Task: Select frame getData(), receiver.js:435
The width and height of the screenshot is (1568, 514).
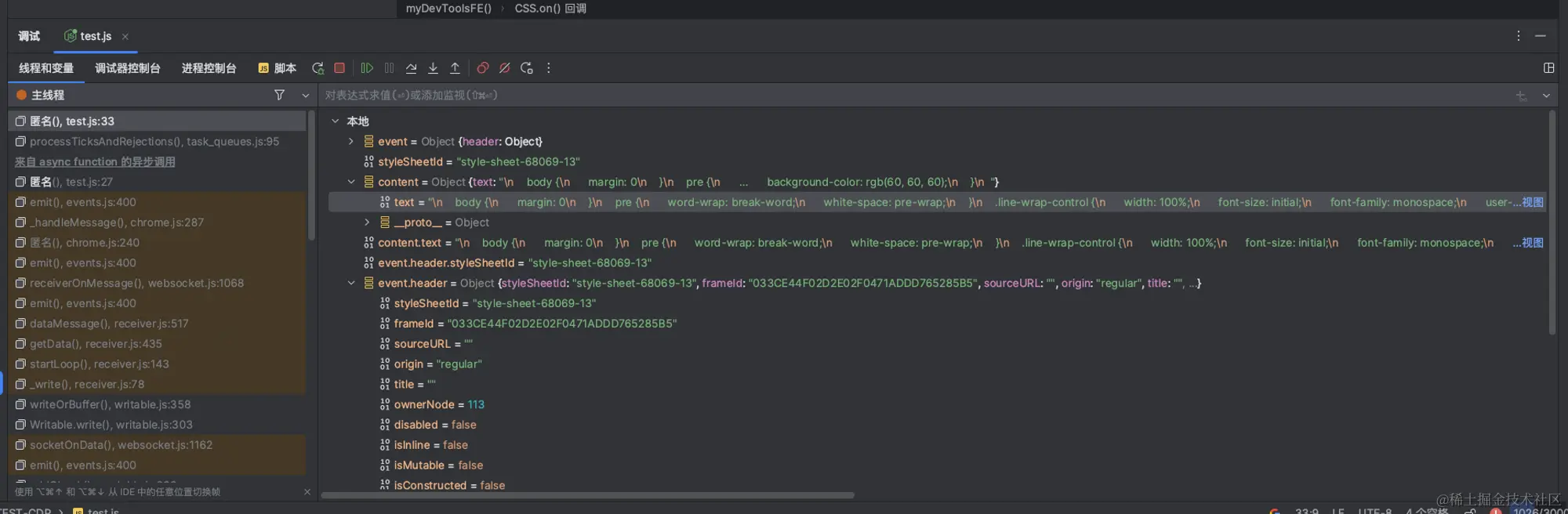Action: pyautogui.click(x=157, y=344)
